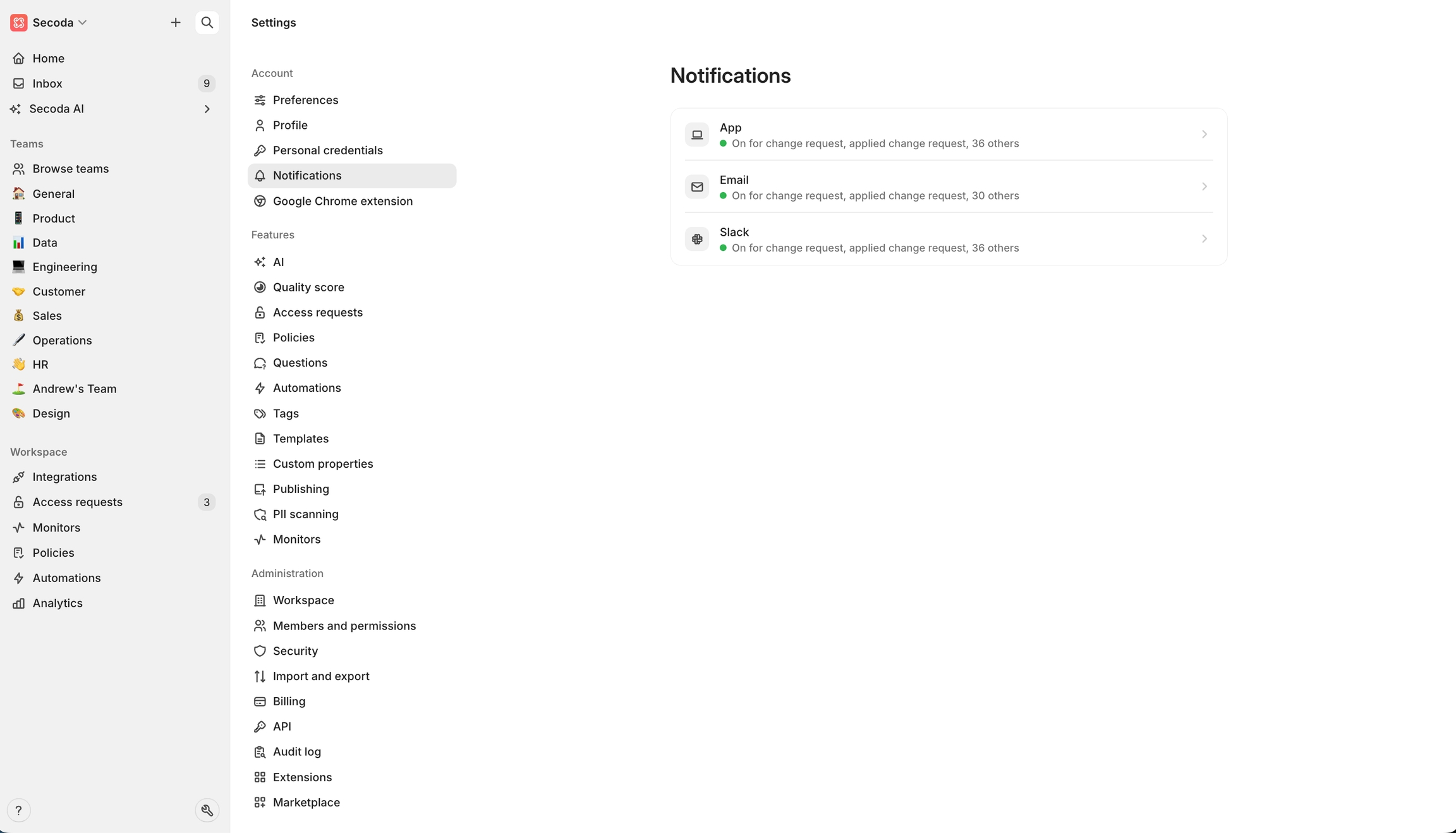Click the Google Chrome extension icon
Image resolution: width=1456 pixels, height=833 pixels.
click(x=260, y=201)
